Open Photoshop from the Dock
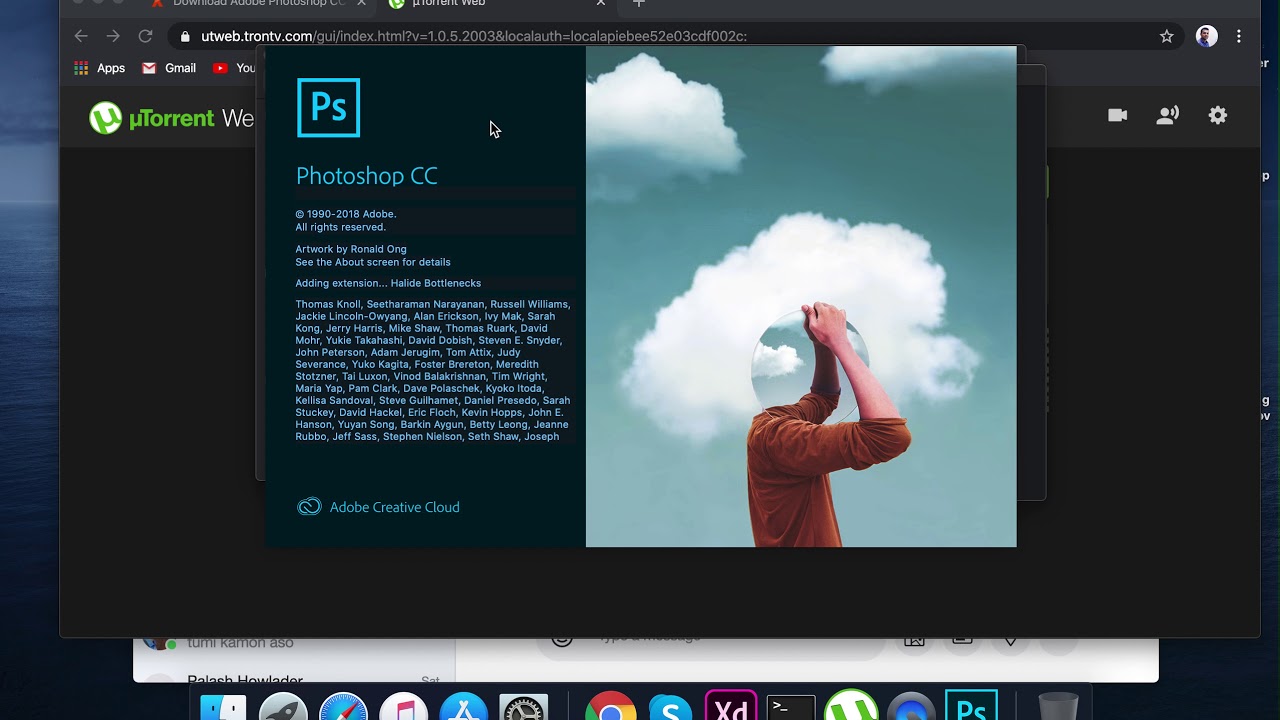Screen dimensions: 1280x720 tap(971, 705)
